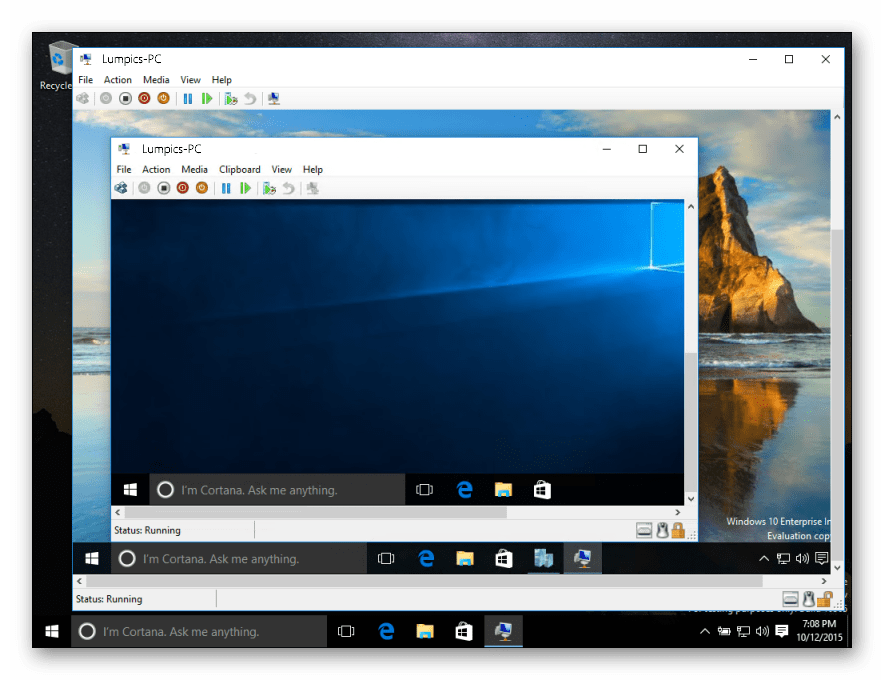Launch Microsoft Edge from the guest taskbar
The width and height of the screenshot is (884, 680).
[x=464, y=489]
